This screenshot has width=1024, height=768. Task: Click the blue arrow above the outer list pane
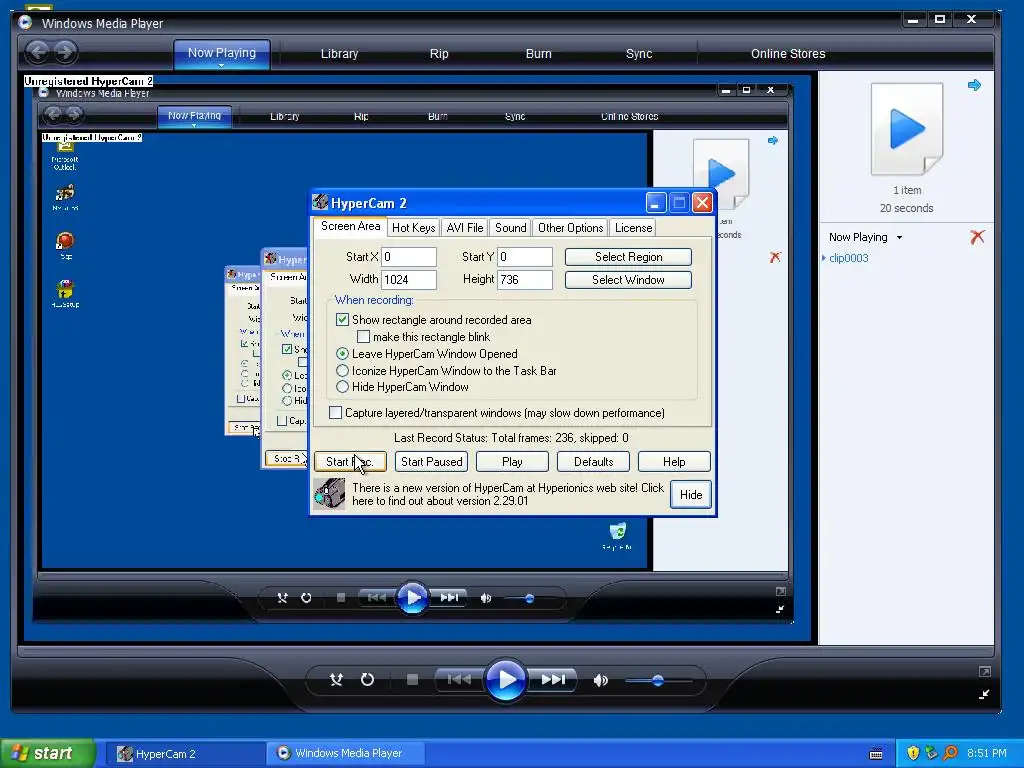tap(974, 85)
